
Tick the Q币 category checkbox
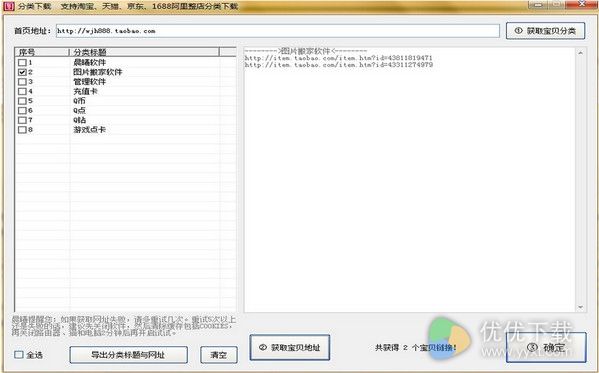tap(22, 101)
